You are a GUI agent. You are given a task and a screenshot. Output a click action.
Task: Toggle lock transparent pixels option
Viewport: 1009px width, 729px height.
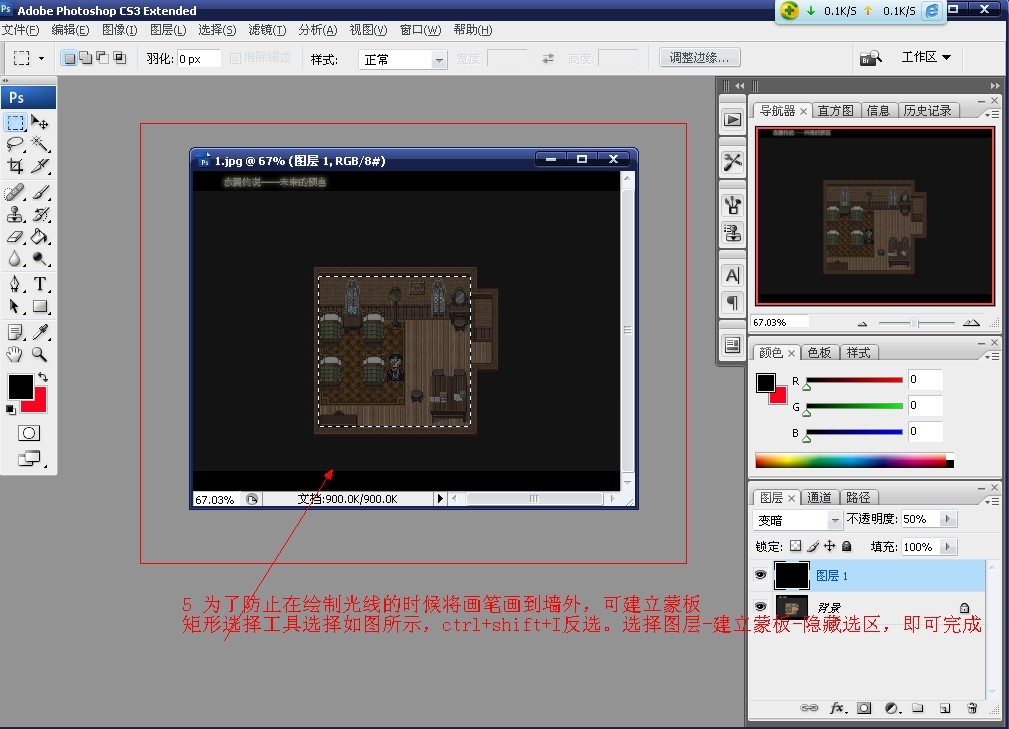(796, 546)
